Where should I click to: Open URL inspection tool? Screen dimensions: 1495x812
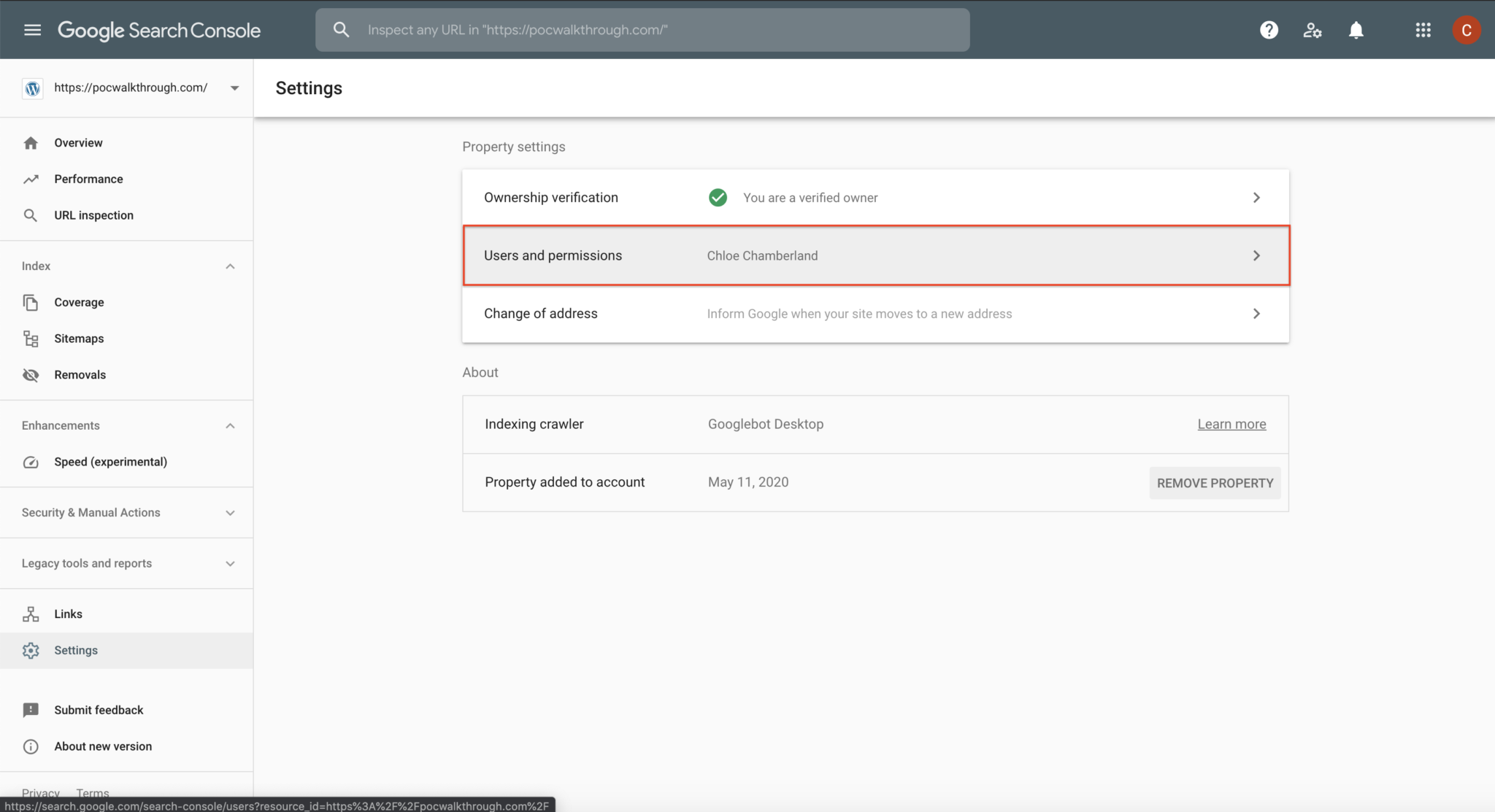pos(31,215)
